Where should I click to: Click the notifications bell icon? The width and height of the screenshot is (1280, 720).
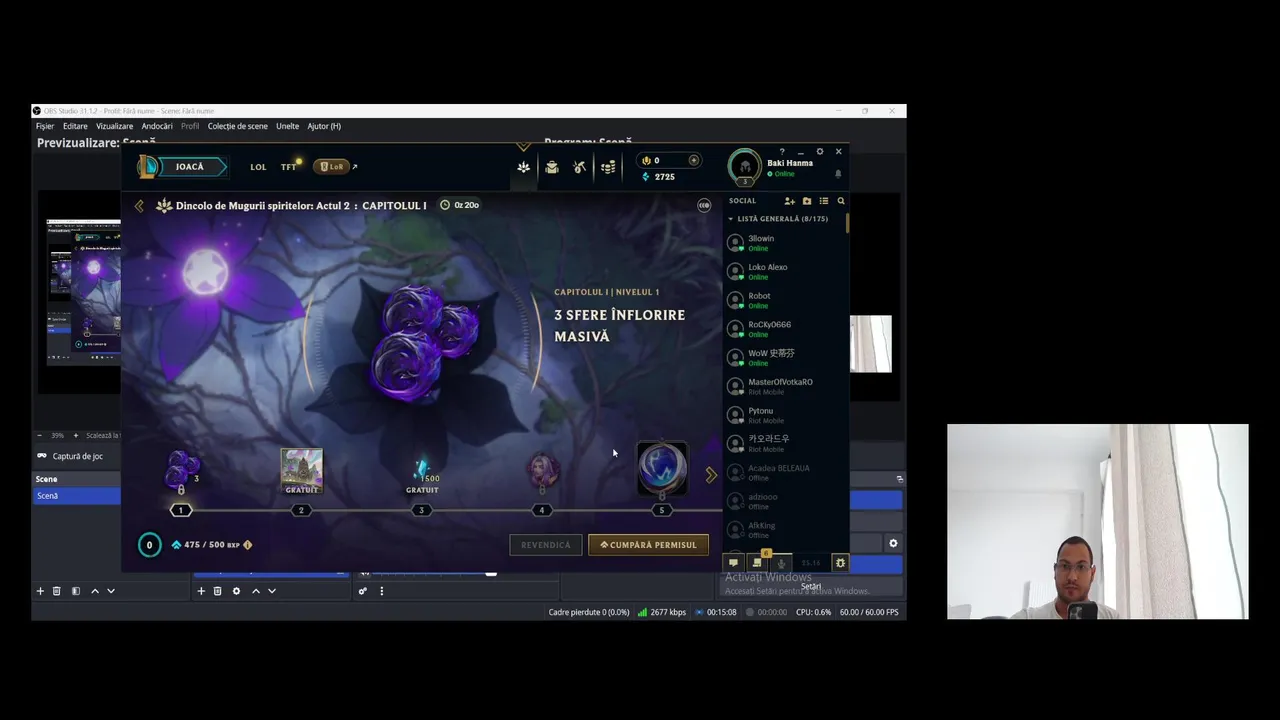[838, 174]
